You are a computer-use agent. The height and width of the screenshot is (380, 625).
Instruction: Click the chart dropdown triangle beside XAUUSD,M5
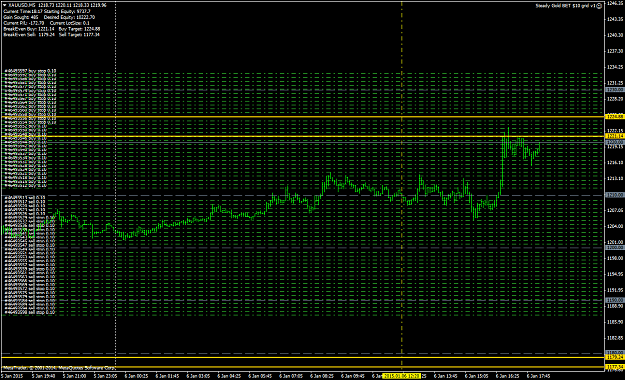pos(5,5)
